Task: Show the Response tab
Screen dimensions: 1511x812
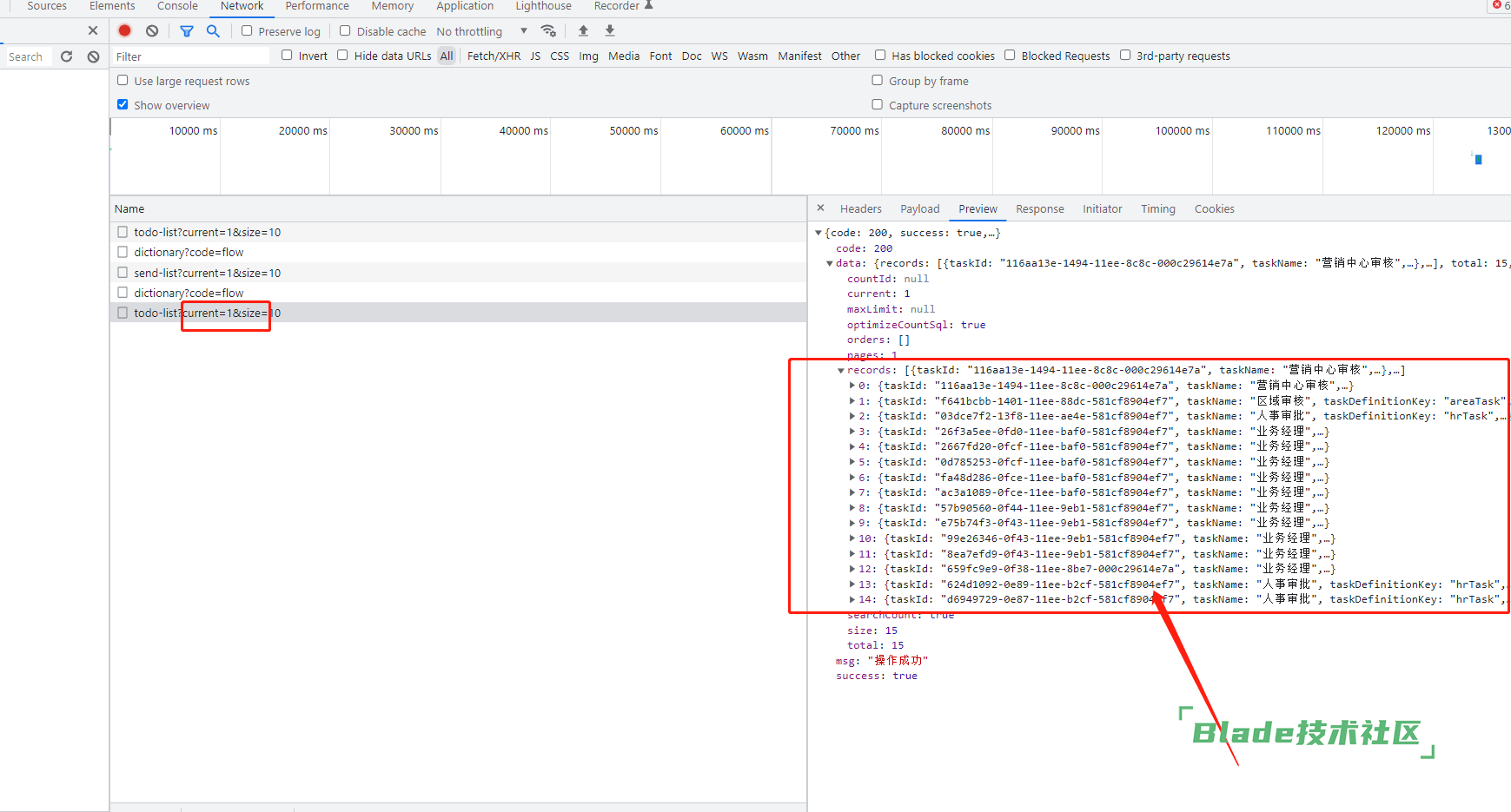Action: click(x=1040, y=208)
